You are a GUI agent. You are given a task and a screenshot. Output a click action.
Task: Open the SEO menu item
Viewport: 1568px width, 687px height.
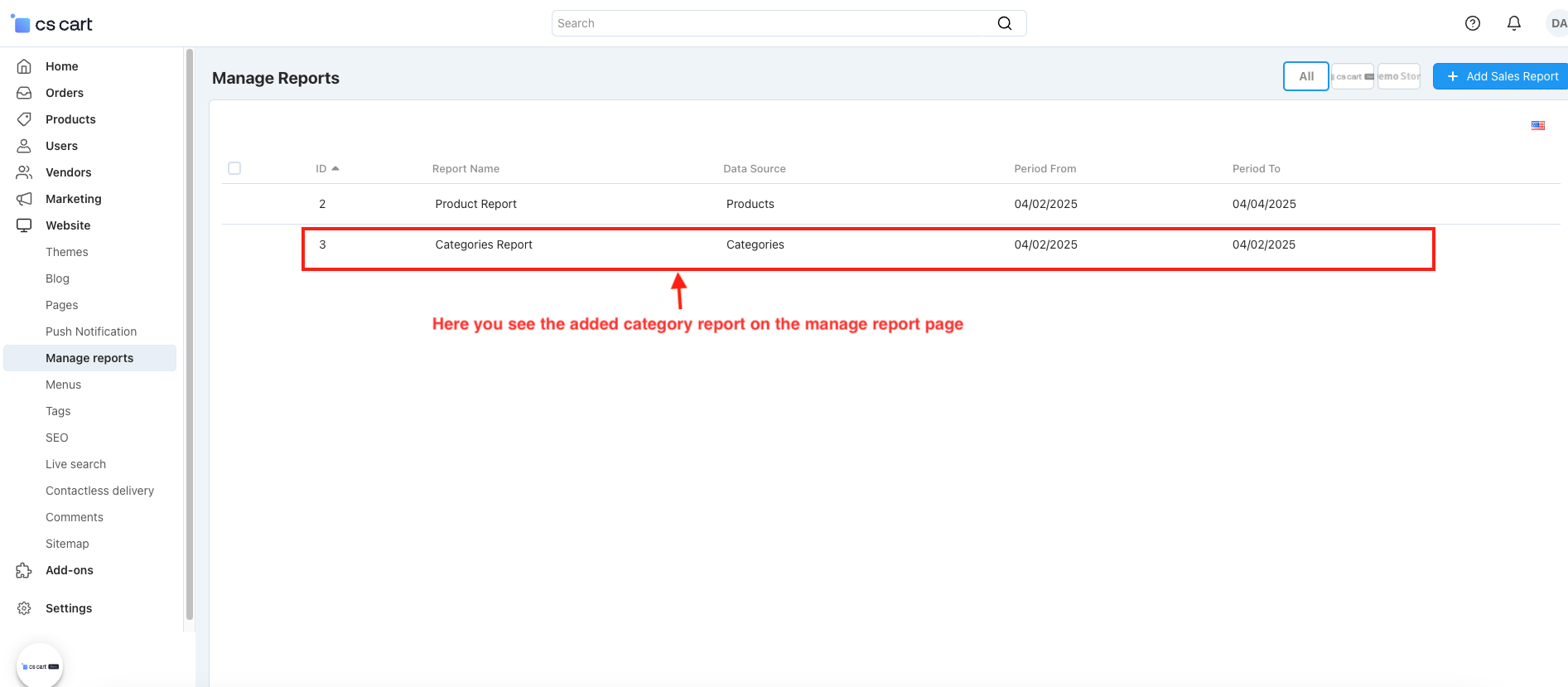tap(56, 438)
